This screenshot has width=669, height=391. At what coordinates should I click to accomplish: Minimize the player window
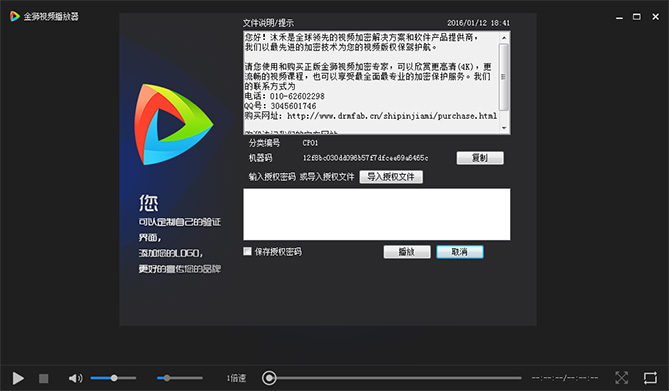tap(619, 17)
